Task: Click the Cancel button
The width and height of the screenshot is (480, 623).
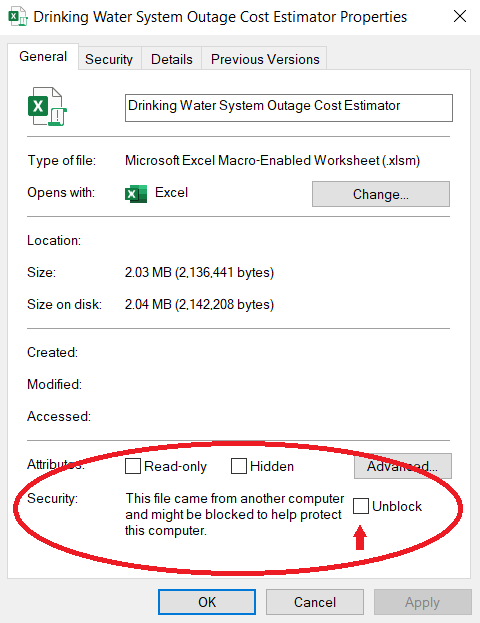Action: click(315, 602)
